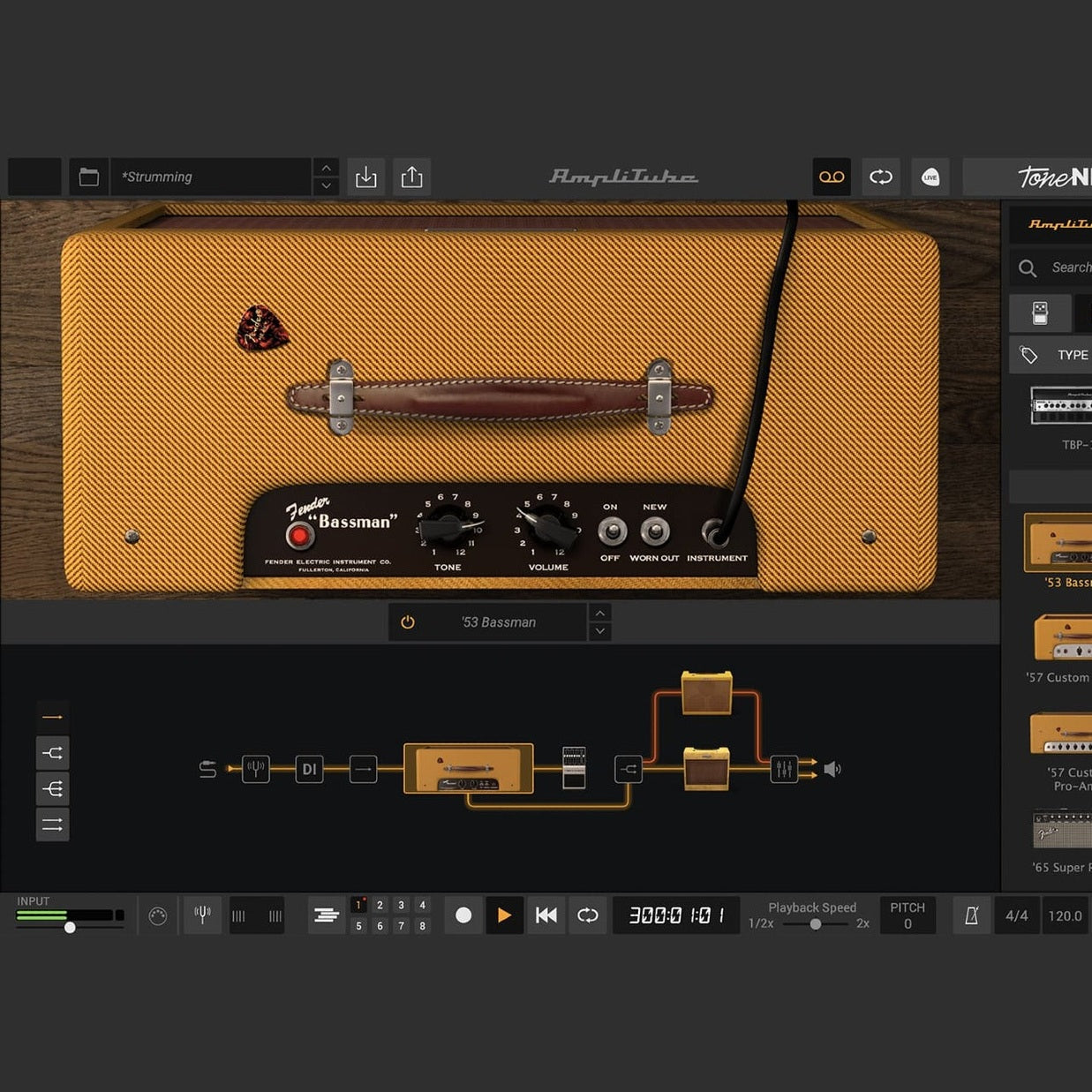This screenshot has width=1092, height=1092.
Task: Toggle the ON/OFF switch on amp
Action: point(612,531)
